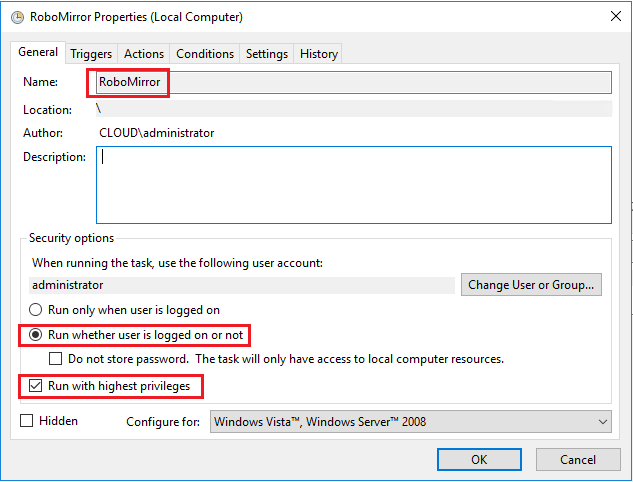This screenshot has height=482, width=633.
Task: Switch to the Triggers tab
Action: [91, 54]
